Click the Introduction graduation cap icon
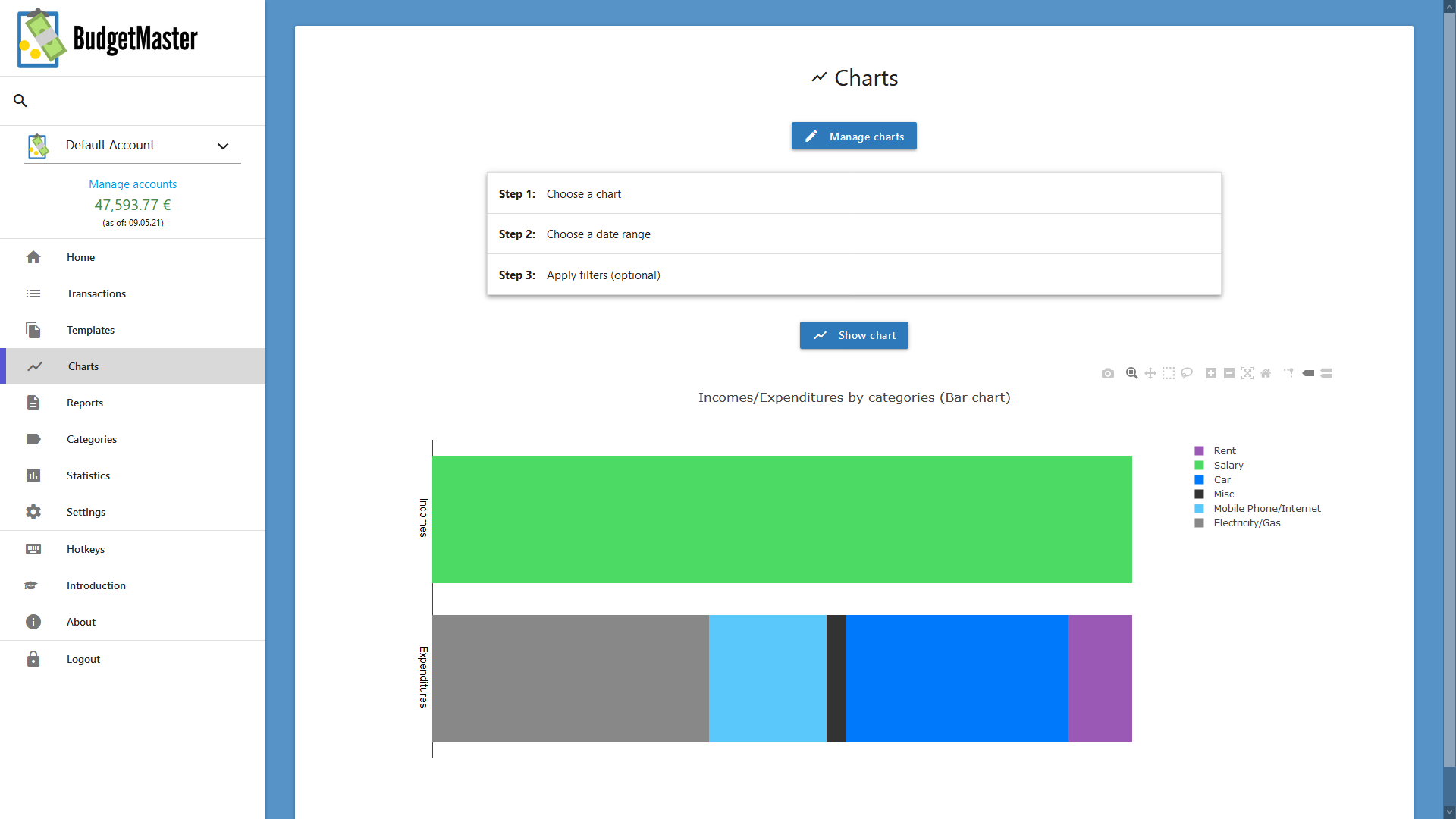This screenshot has height=819, width=1456. coord(31,585)
